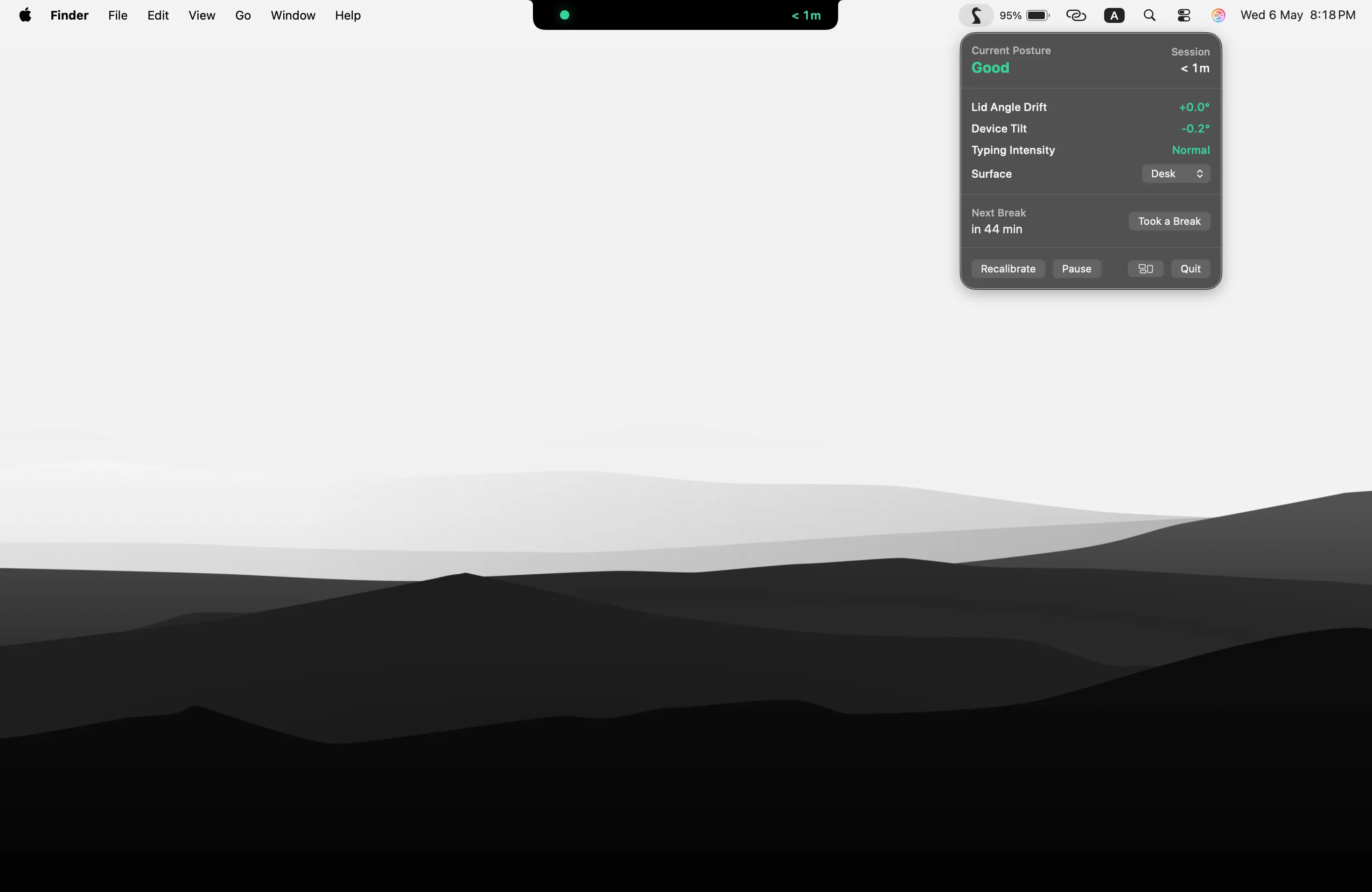Click the '< 1m' timer in the notch
Screen dimensions: 1372x892
click(x=806, y=15)
